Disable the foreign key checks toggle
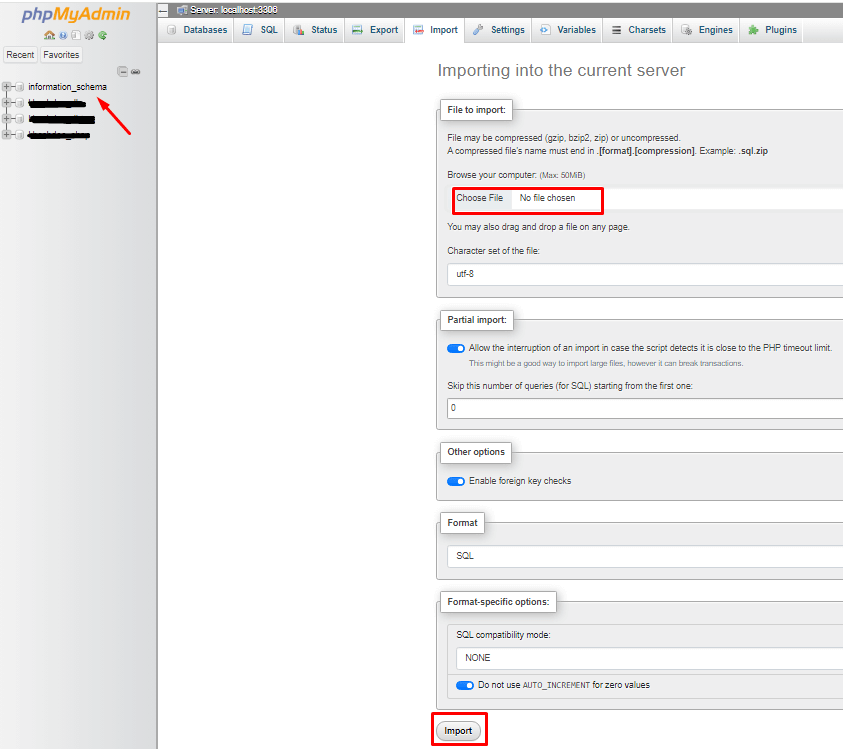The height and width of the screenshot is (749, 843). [x=456, y=481]
